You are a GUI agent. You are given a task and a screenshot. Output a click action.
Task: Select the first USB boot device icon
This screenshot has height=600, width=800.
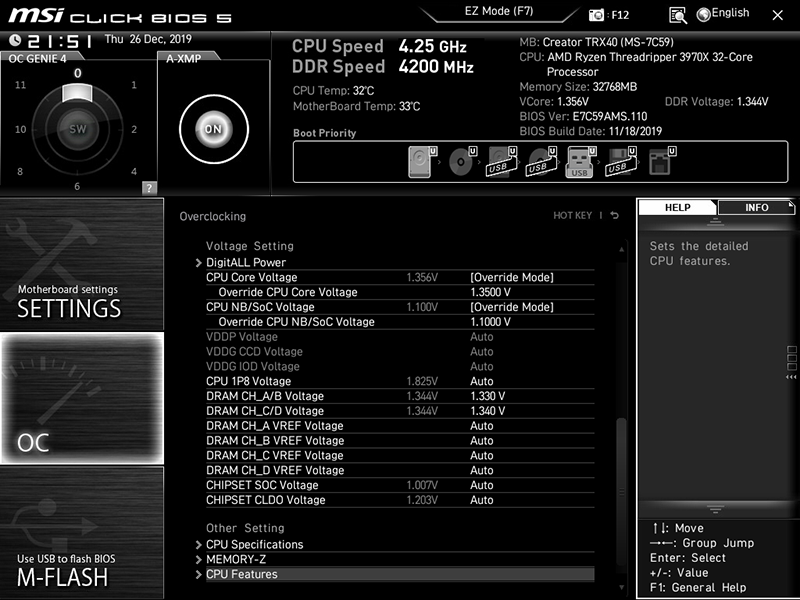pyautogui.click(x=501, y=162)
